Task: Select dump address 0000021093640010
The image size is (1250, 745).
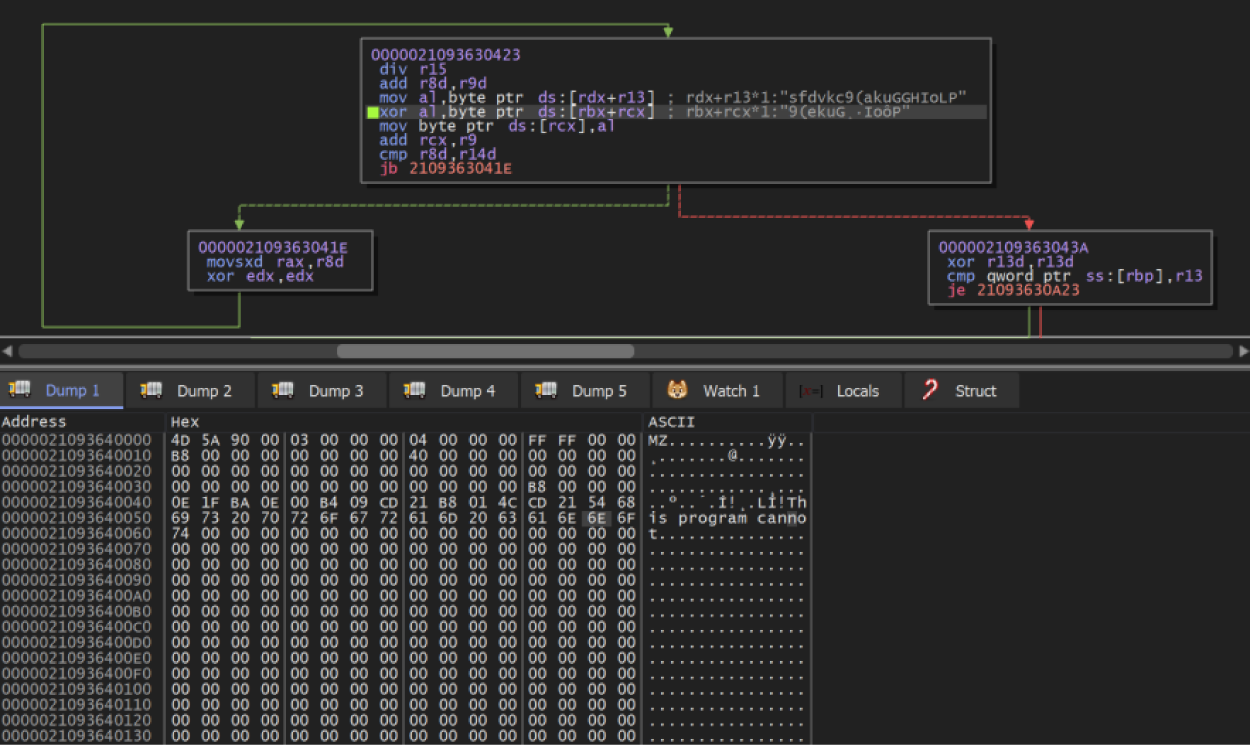Action: pyautogui.click(x=77, y=455)
